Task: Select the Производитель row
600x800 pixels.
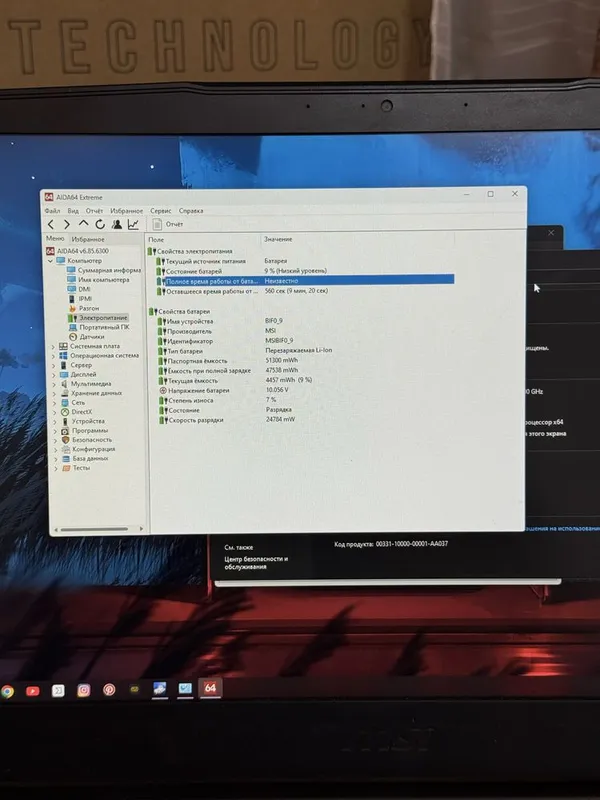Action: pyautogui.click(x=305, y=331)
